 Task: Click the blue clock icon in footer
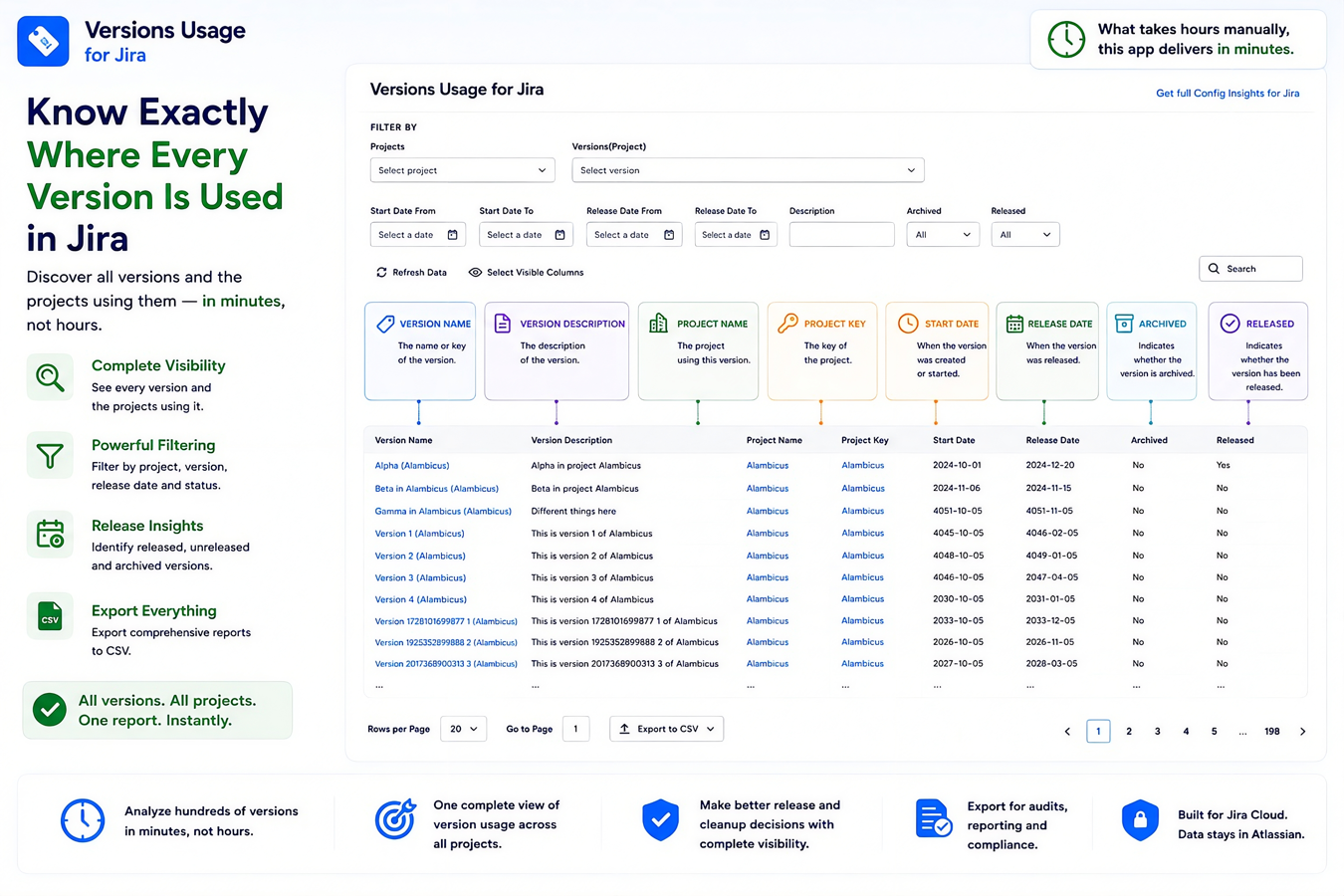click(83, 820)
